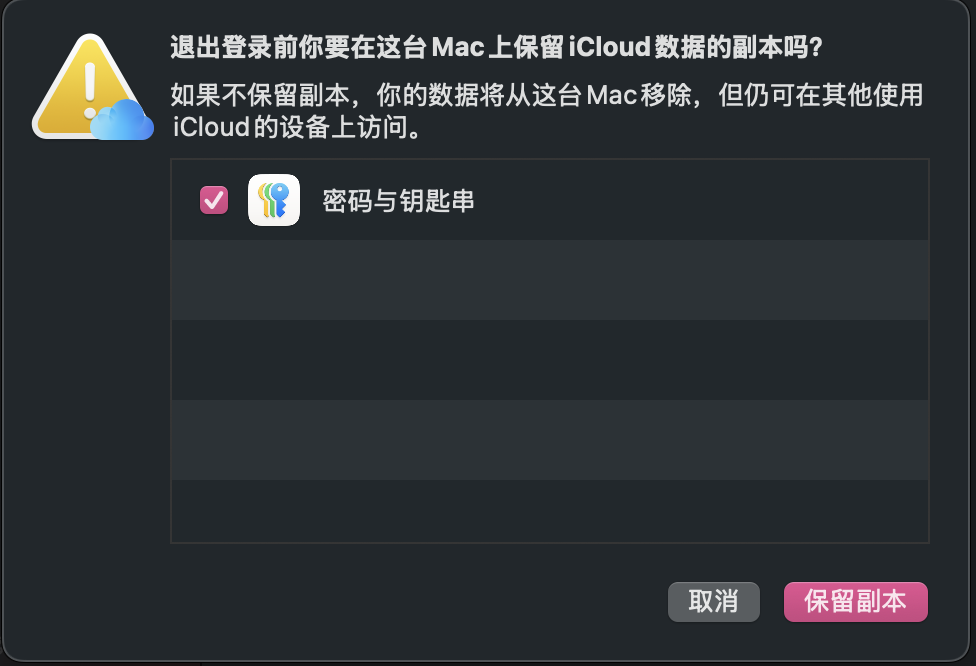Click the lower lighter empty list row
The width and height of the screenshot is (976, 666).
(550, 440)
